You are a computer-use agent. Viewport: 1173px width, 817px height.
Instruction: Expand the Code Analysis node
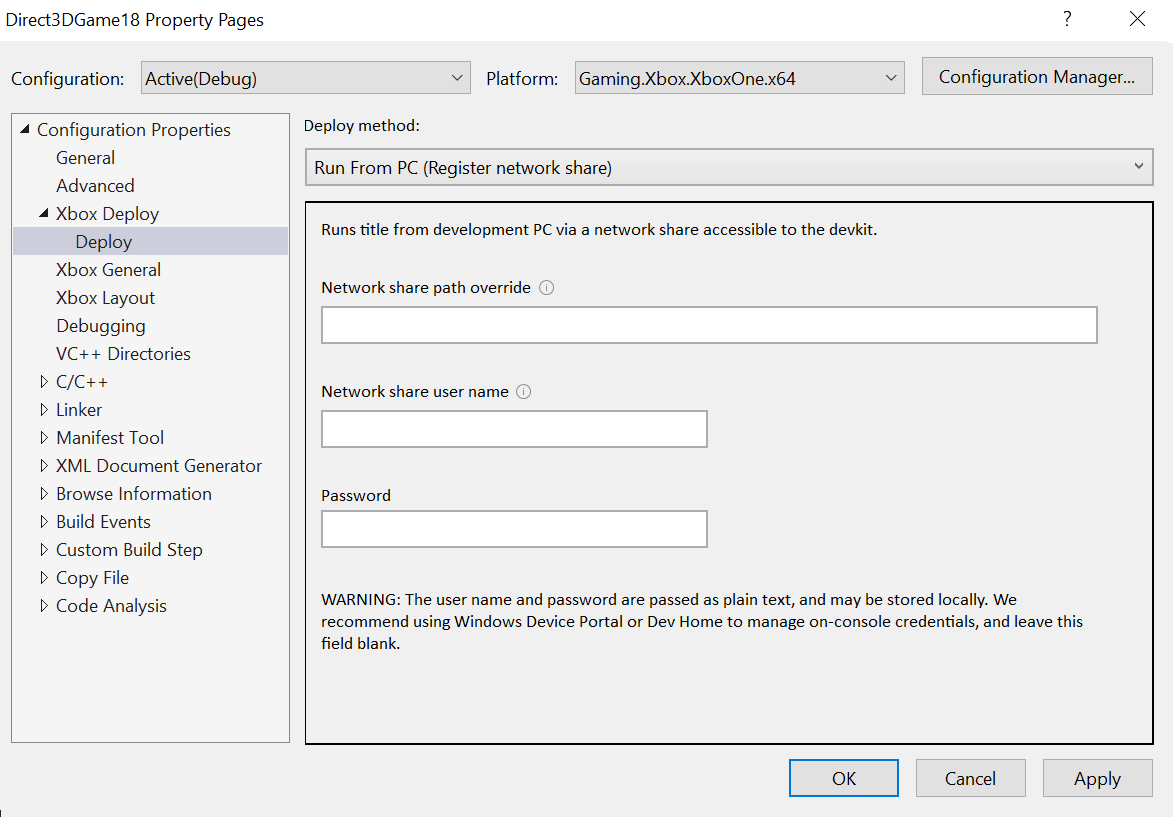point(44,606)
